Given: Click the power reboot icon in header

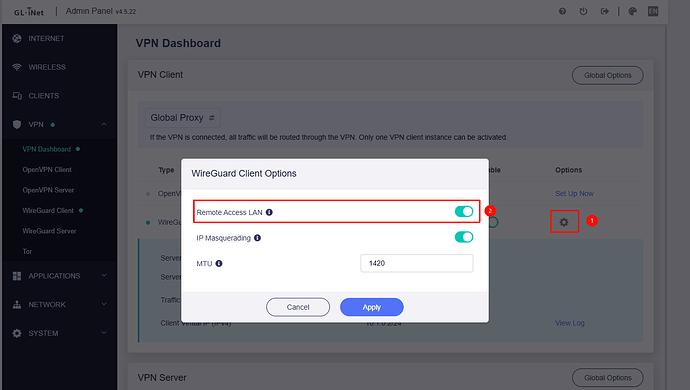Looking at the screenshot, I should (x=583, y=11).
